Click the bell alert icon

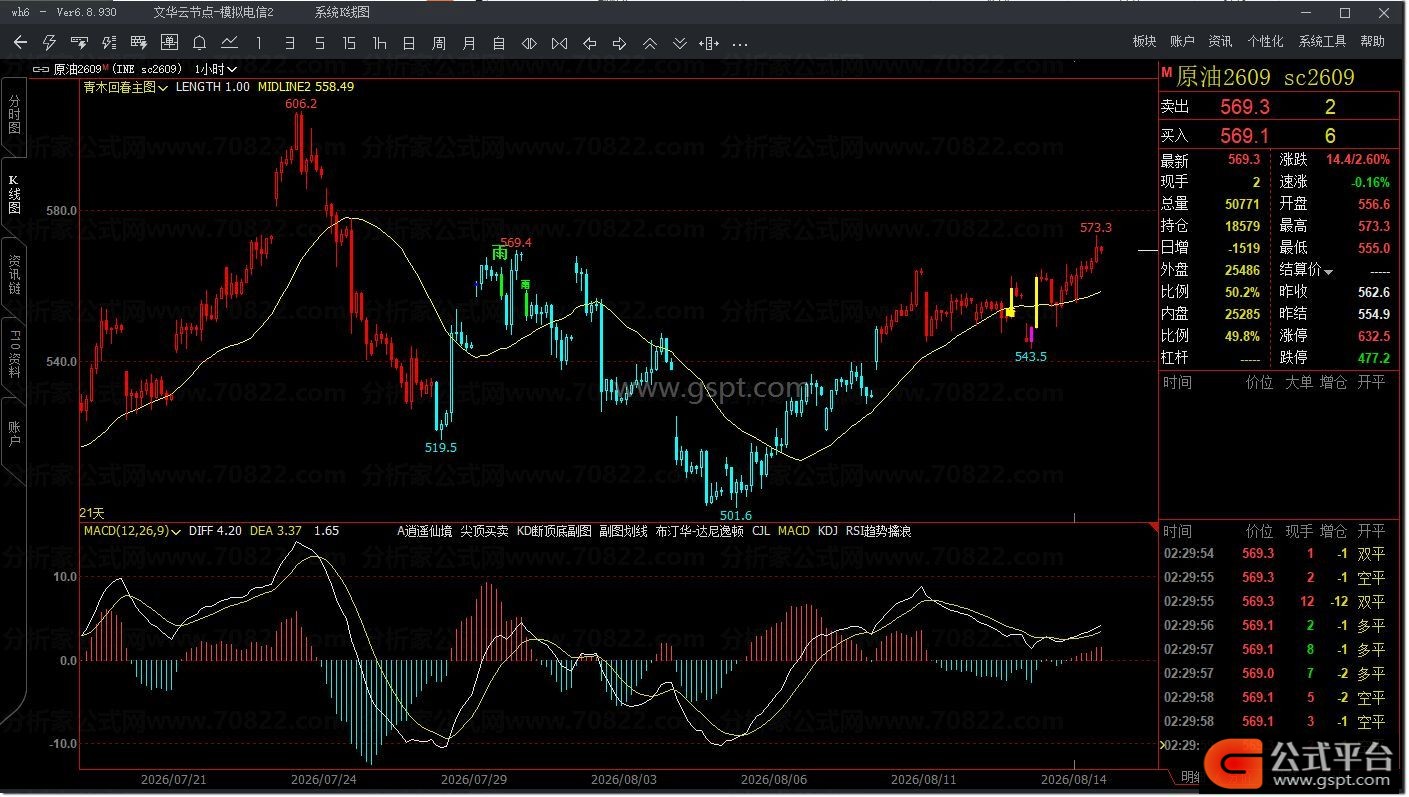pos(199,43)
